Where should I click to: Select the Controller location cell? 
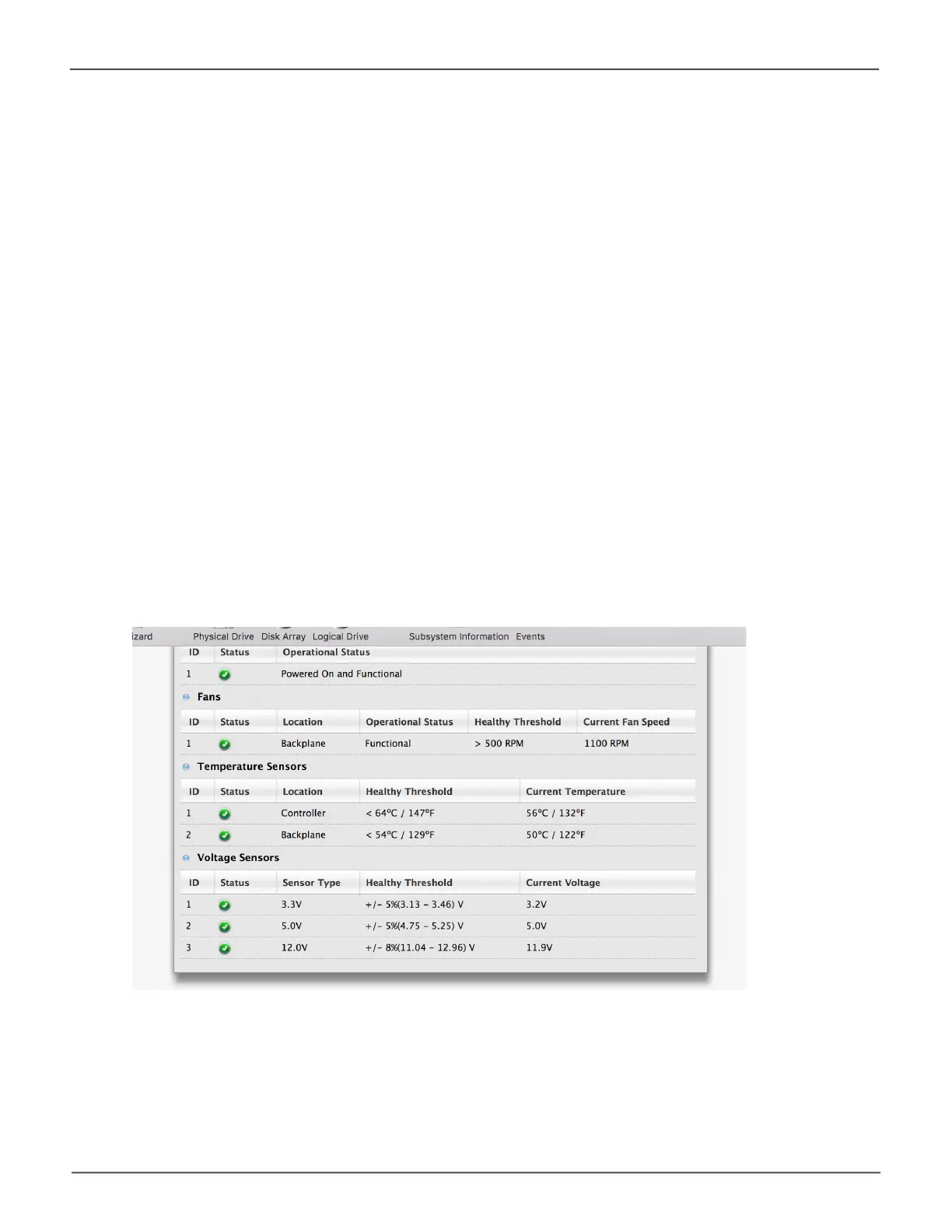[303, 814]
